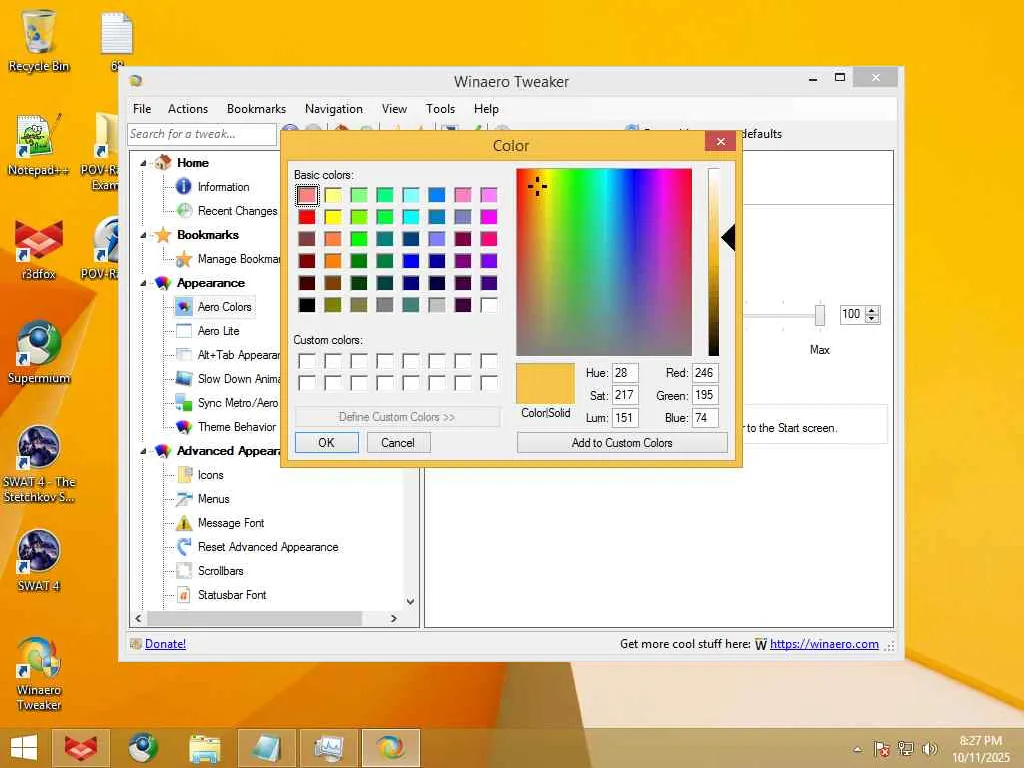Select the Aero Colors icon

(x=184, y=307)
